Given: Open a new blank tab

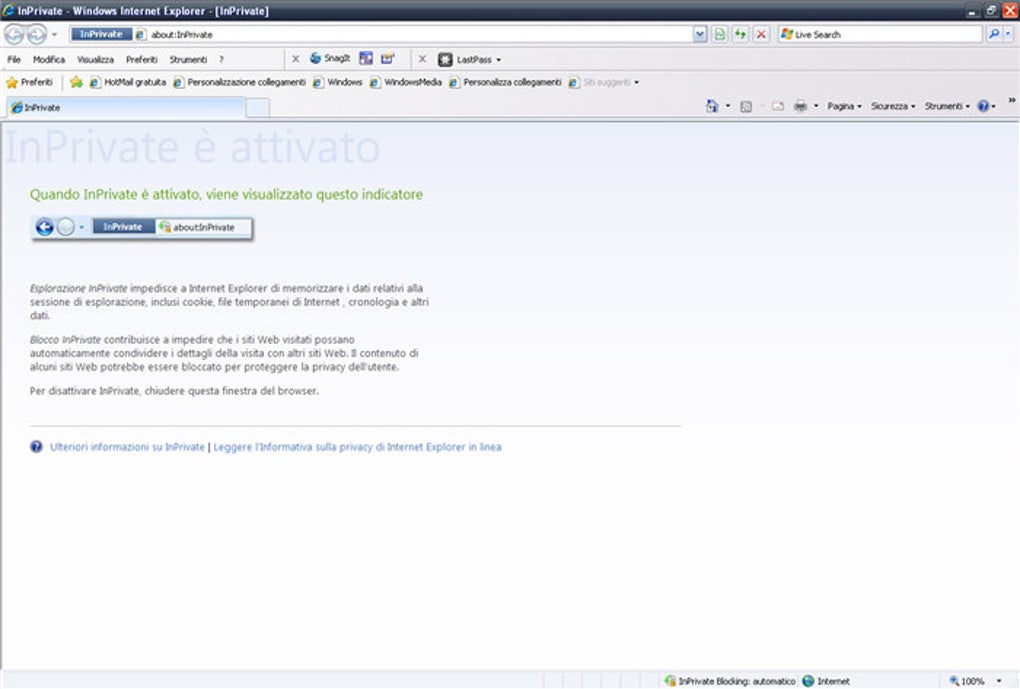Looking at the screenshot, I should (258, 108).
